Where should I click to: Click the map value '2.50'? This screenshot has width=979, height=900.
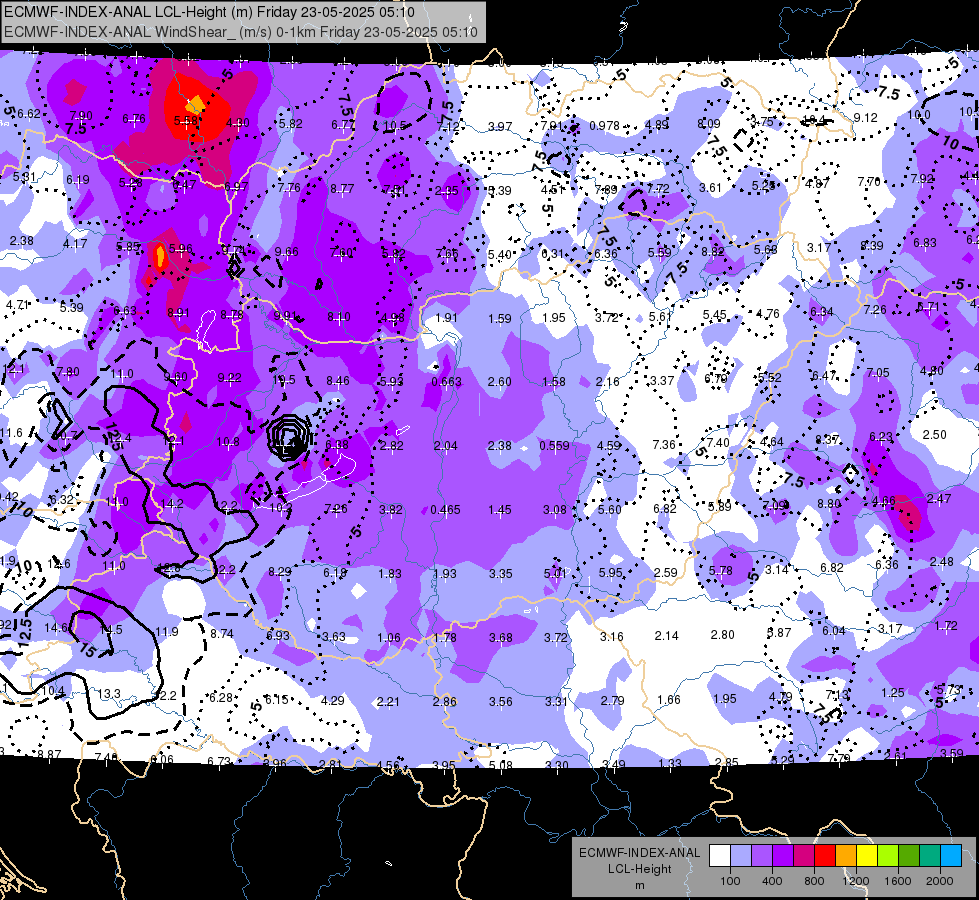click(935, 434)
